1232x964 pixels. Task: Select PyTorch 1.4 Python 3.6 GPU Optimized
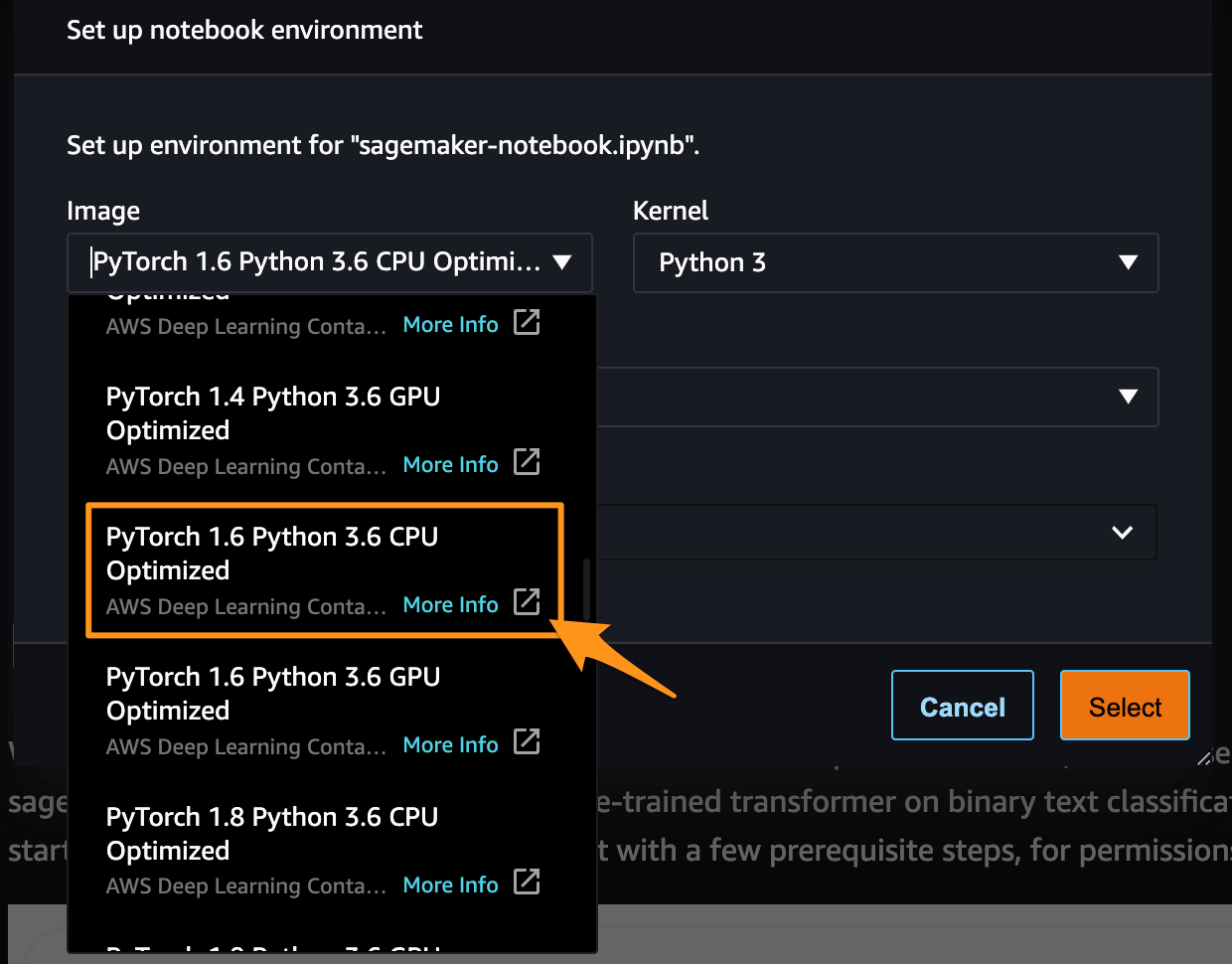click(273, 413)
